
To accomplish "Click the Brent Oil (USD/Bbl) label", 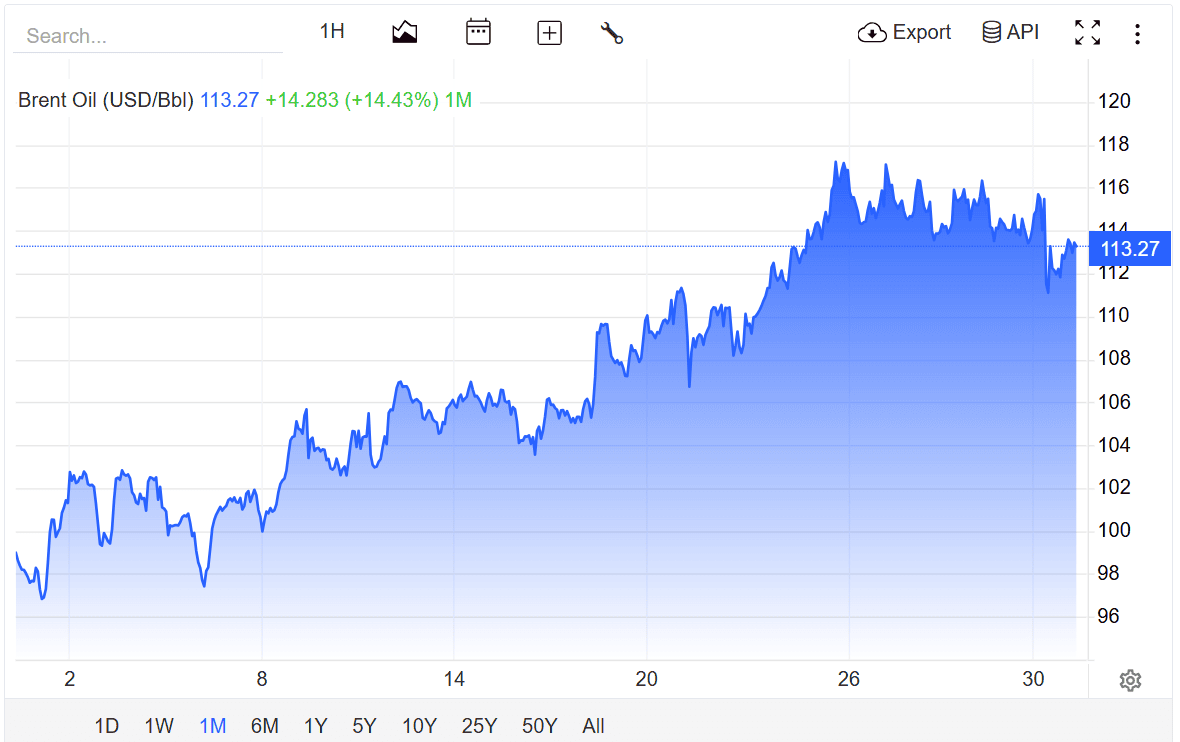I will (x=106, y=100).
